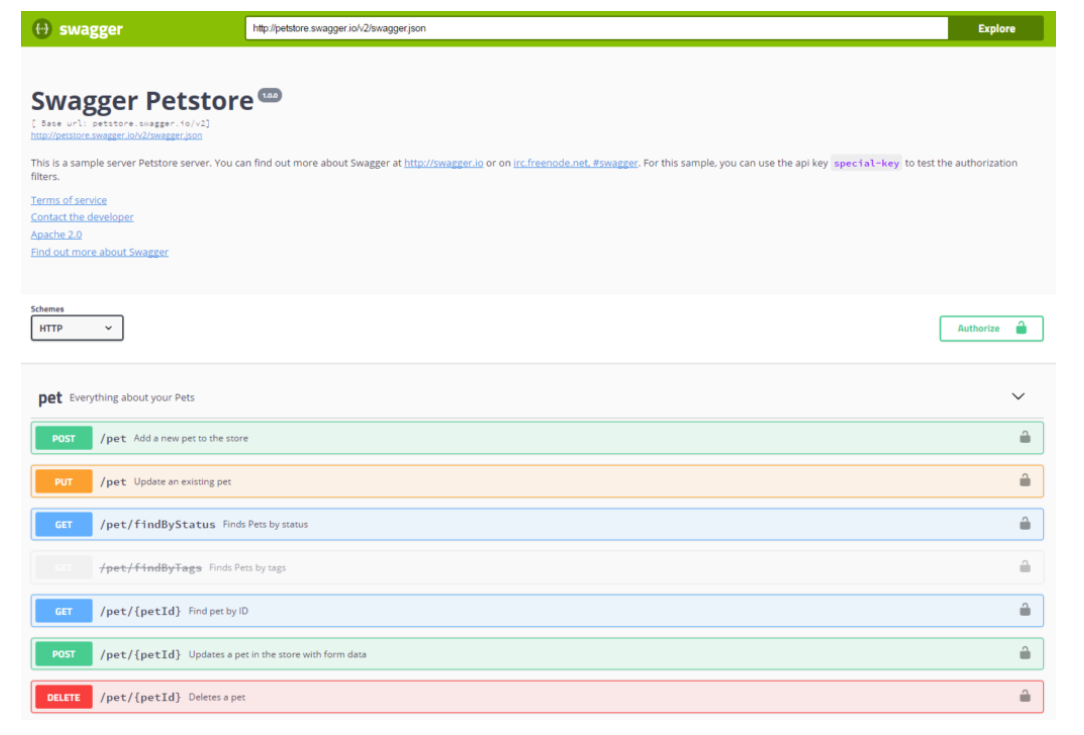Collapse the pet section with the chevron

point(1018,396)
